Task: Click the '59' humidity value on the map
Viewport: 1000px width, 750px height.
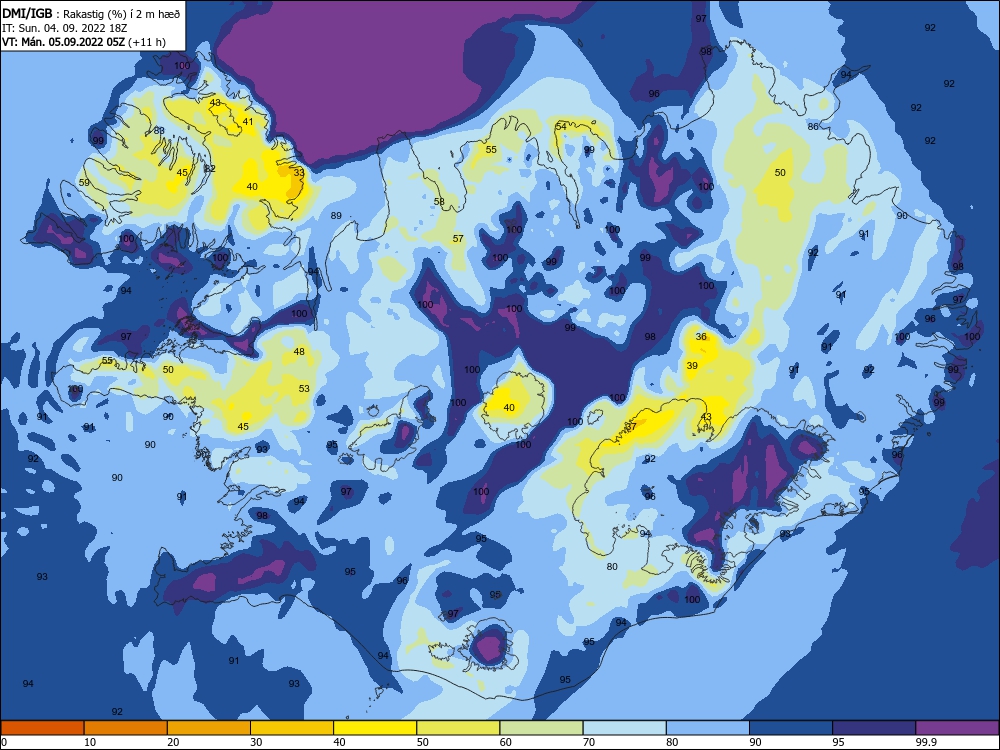Action: click(84, 183)
